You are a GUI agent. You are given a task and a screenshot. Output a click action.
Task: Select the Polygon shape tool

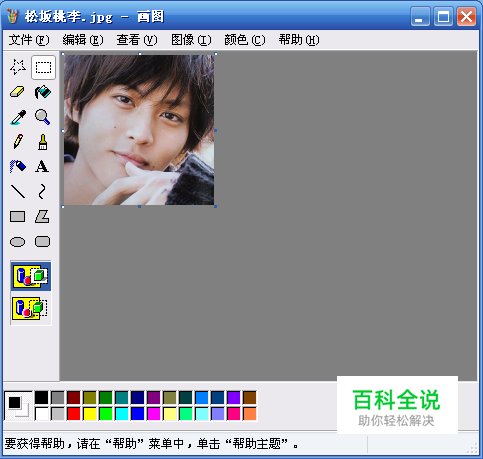(x=43, y=217)
